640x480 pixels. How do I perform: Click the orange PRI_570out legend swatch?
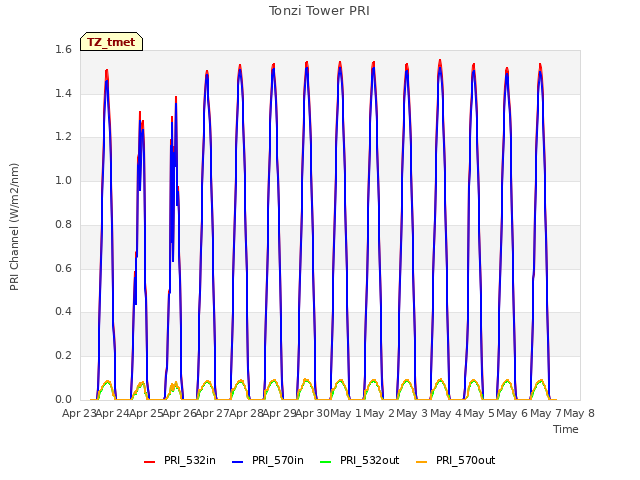click(x=421, y=462)
